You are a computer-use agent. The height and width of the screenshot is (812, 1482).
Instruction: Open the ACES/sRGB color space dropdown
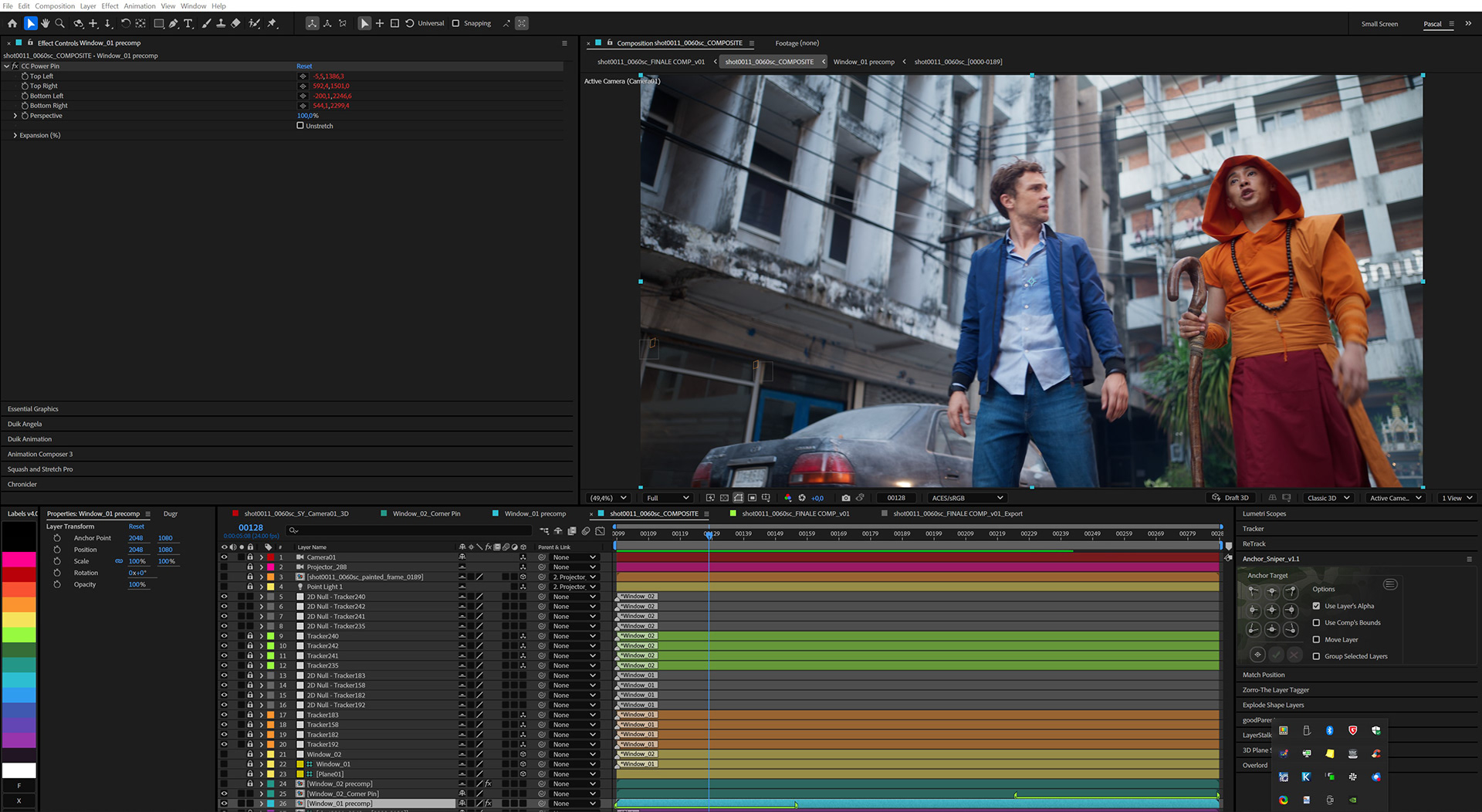pos(967,498)
